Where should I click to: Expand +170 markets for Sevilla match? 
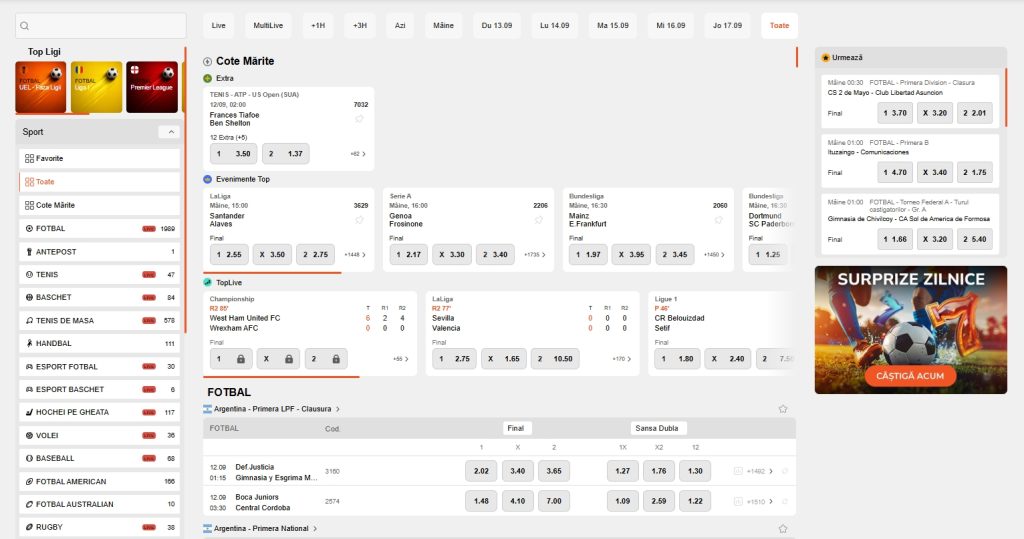[x=622, y=359]
